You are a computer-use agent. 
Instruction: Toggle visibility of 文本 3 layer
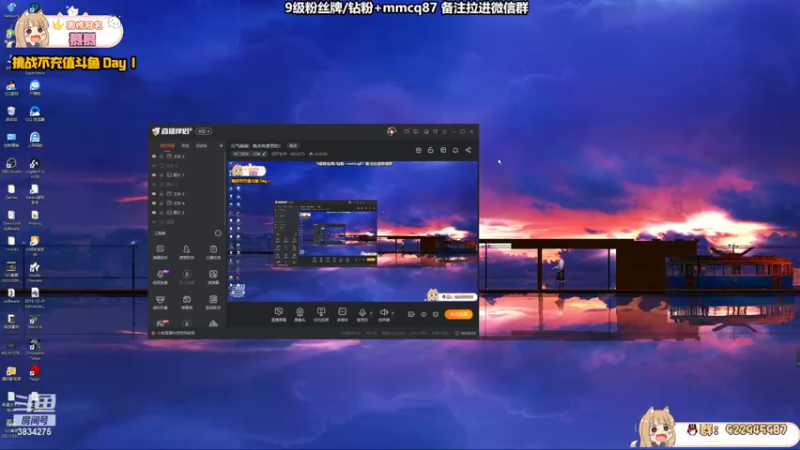154,157
